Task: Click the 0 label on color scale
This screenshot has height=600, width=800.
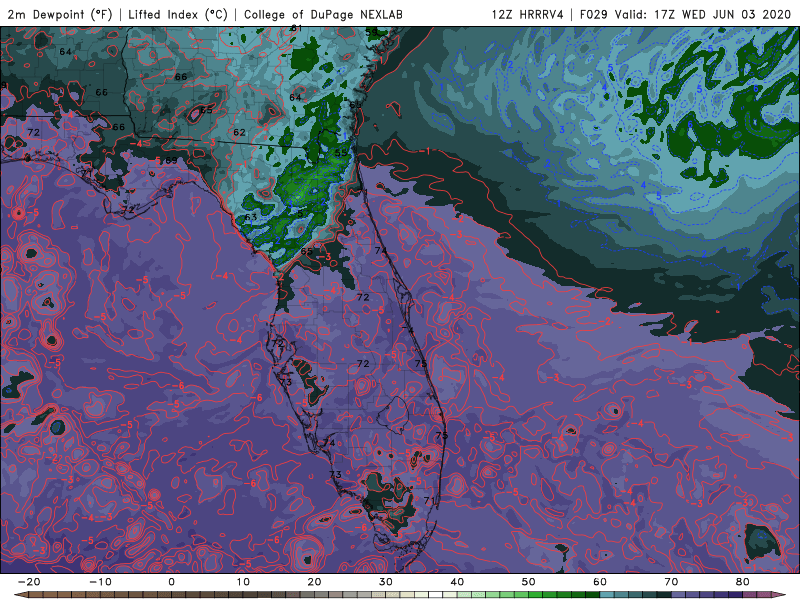Action: tap(171, 582)
